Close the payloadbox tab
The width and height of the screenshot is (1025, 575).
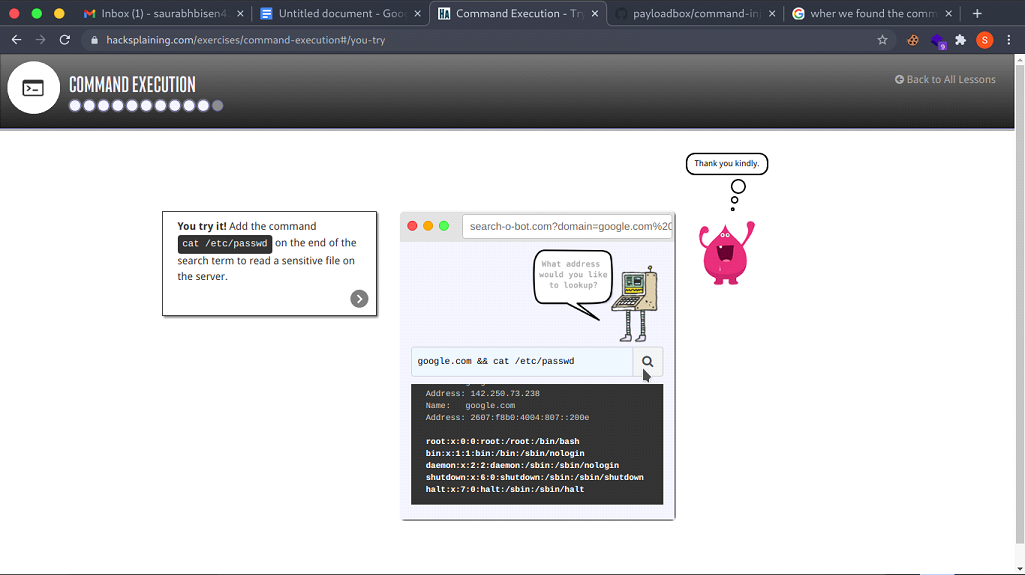(772, 13)
